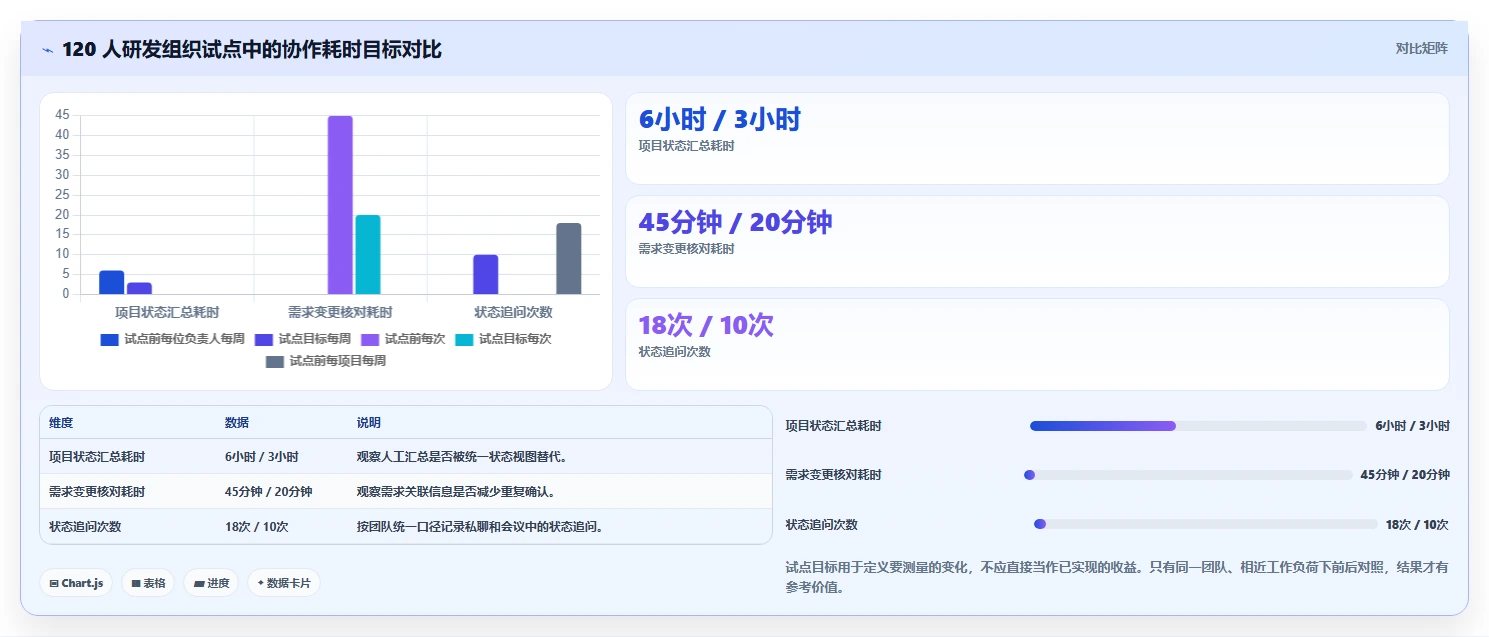Select the 进度 chip

[211, 583]
